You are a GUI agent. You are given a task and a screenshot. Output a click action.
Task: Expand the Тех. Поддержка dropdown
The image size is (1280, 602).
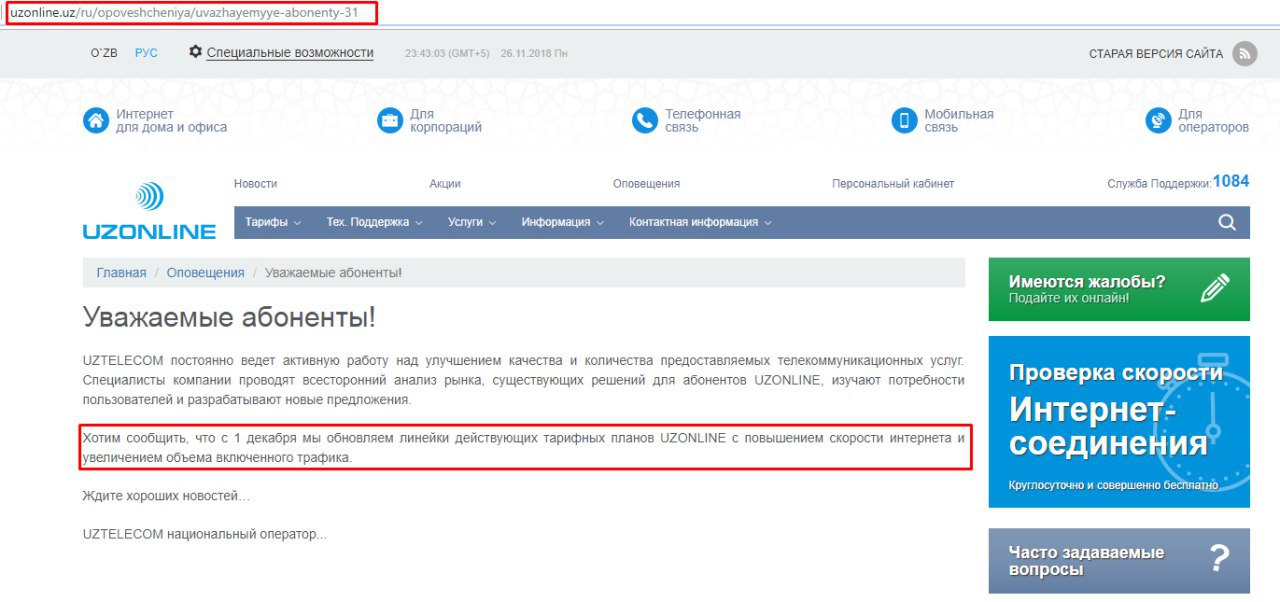coord(374,222)
